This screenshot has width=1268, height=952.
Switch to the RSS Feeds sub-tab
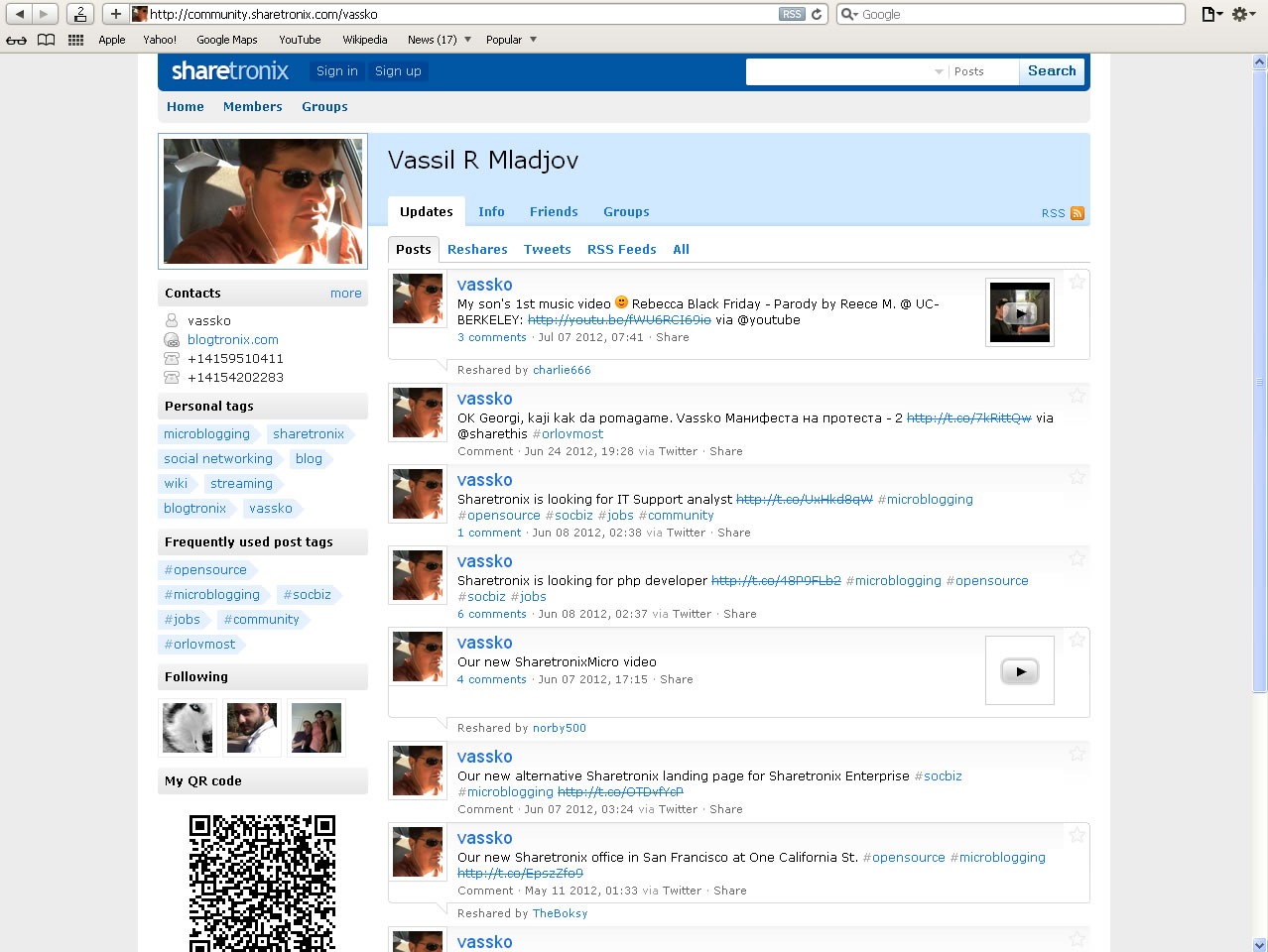tap(622, 250)
